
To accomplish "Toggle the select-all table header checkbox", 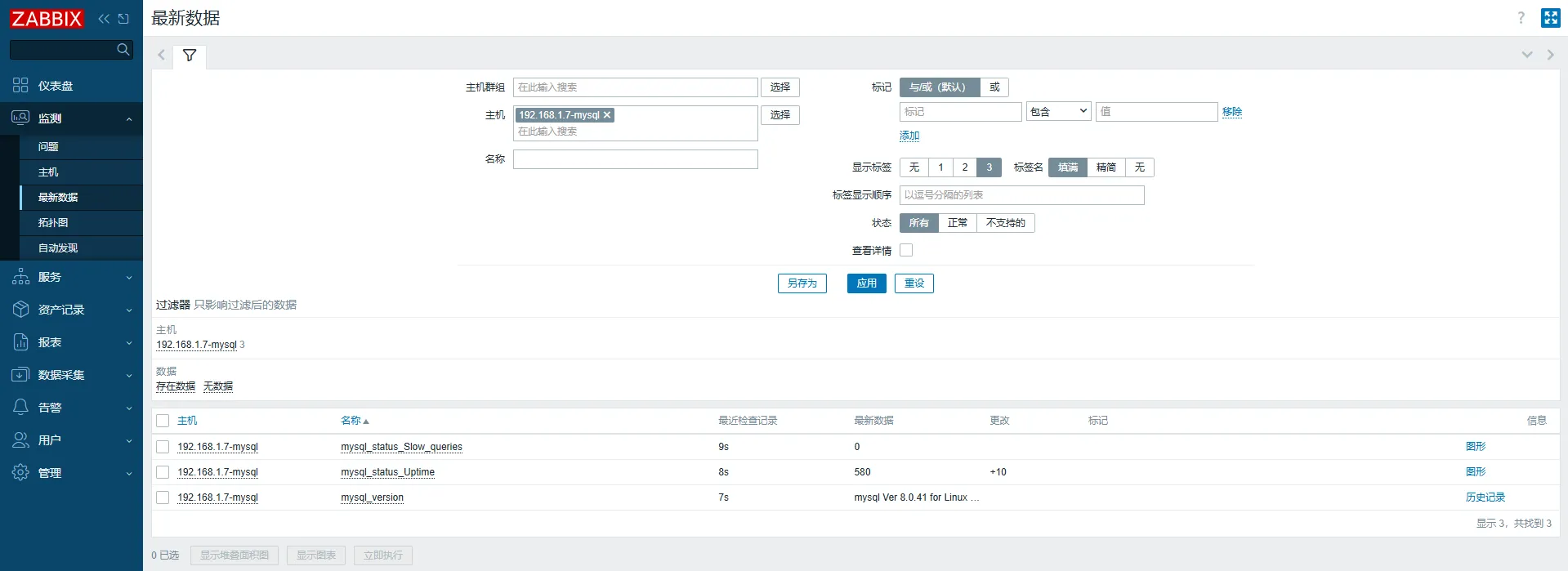I will click(x=163, y=421).
